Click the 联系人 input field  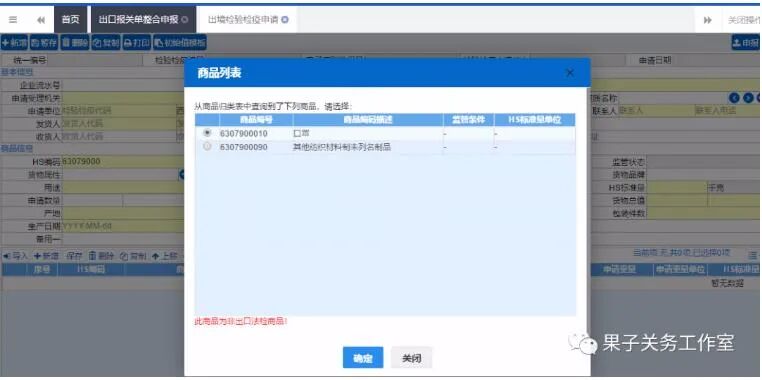coord(656,111)
